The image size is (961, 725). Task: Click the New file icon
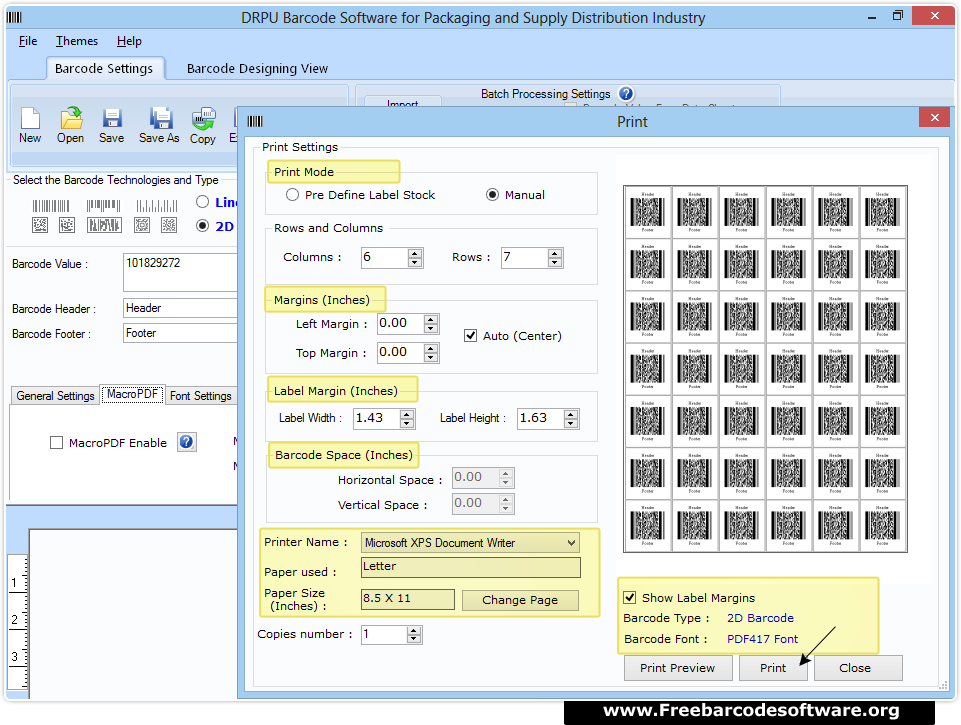click(x=30, y=119)
